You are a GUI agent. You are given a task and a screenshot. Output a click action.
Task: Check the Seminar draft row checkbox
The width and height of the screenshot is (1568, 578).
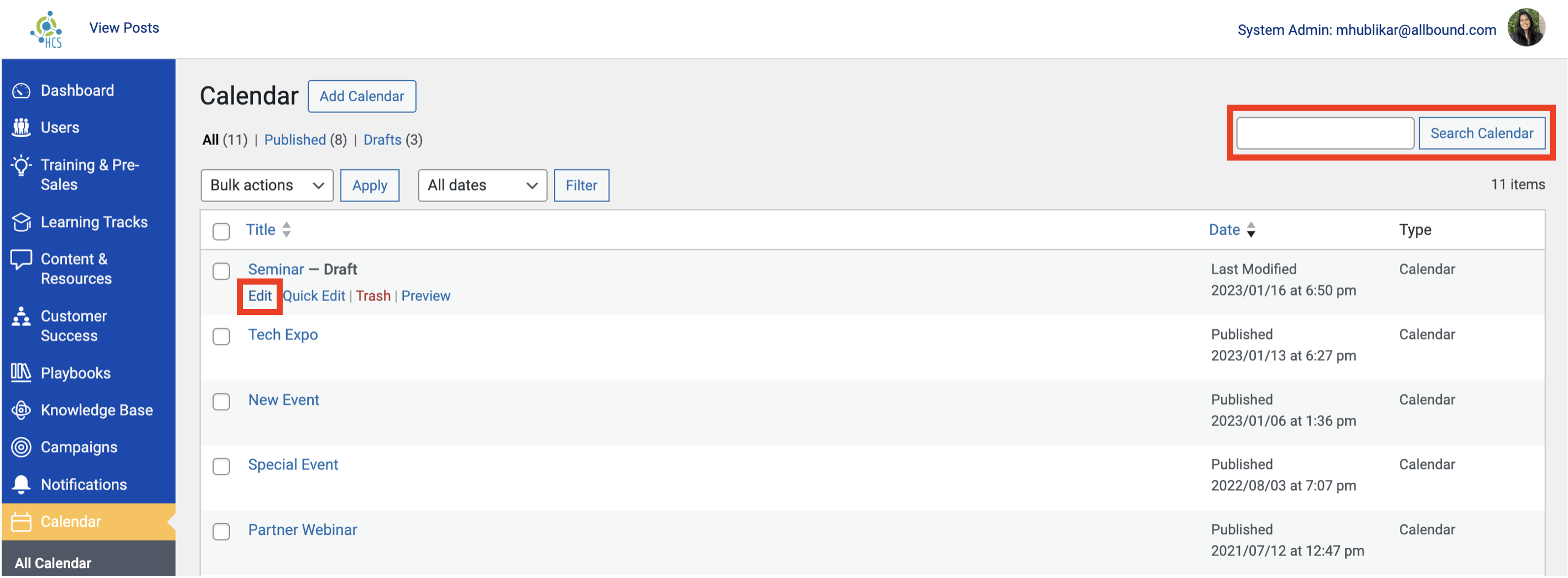point(221,271)
